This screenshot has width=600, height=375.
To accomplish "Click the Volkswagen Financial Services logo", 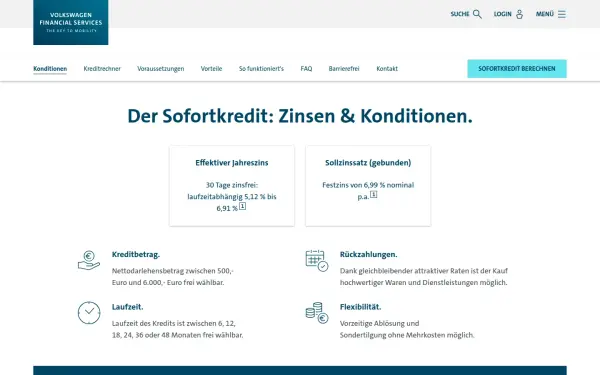I will (x=71, y=22).
